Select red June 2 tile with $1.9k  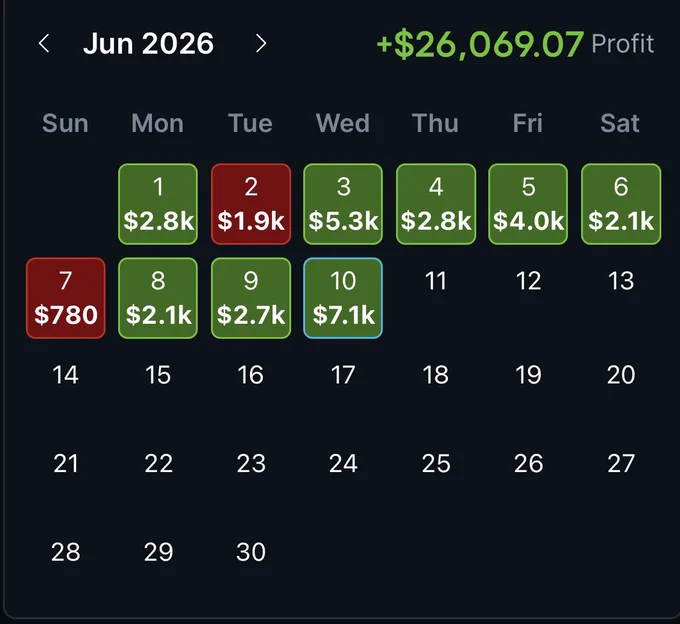tap(251, 204)
